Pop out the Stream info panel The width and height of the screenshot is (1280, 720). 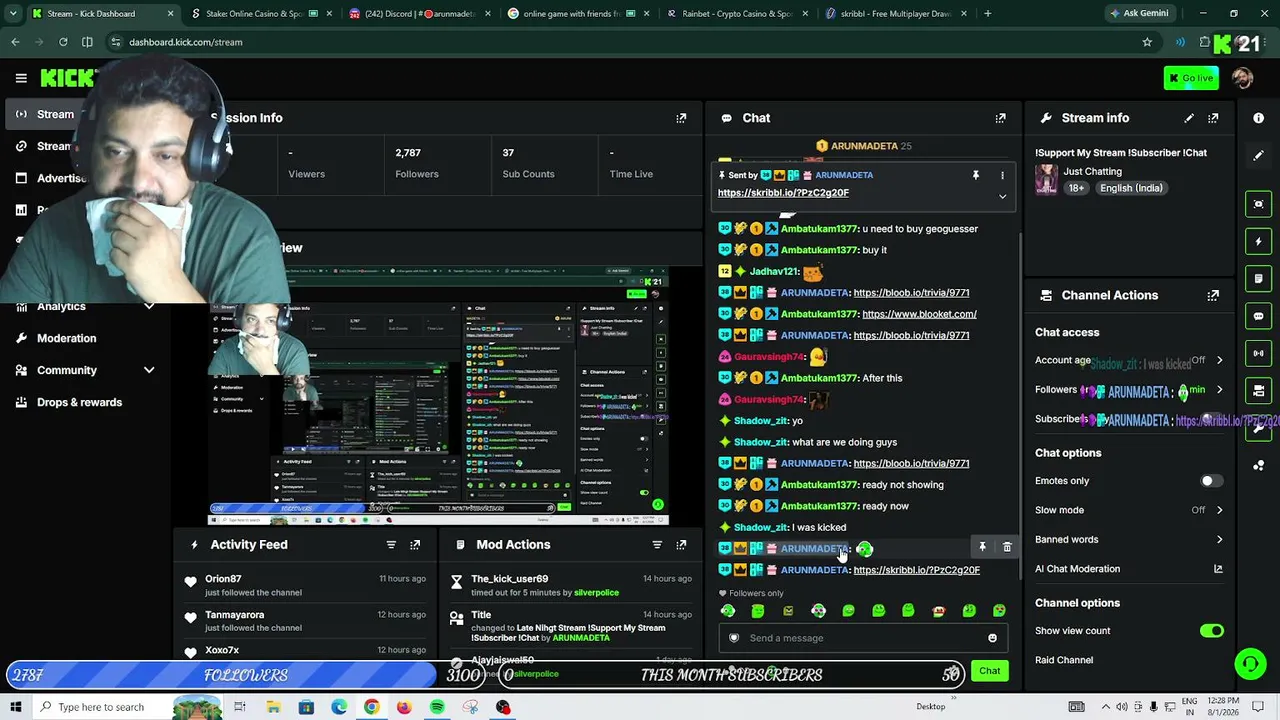(x=1213, y=118)
